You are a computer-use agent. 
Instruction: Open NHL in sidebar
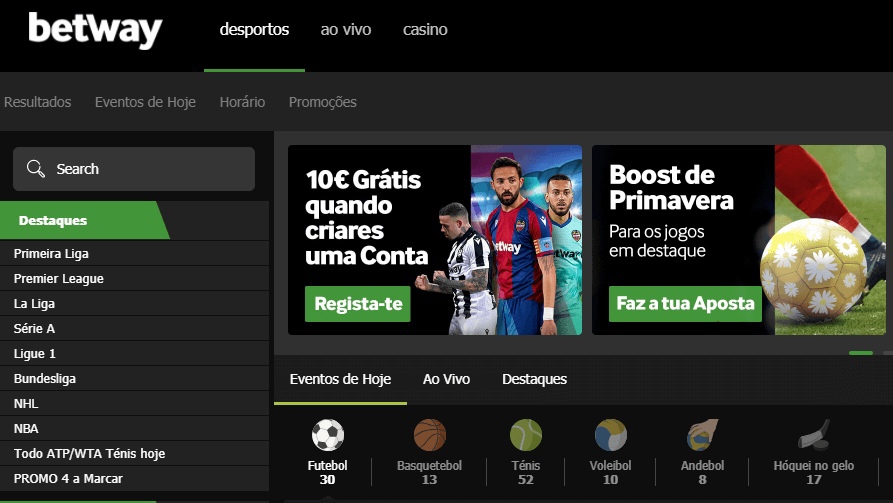coord(134,404)
